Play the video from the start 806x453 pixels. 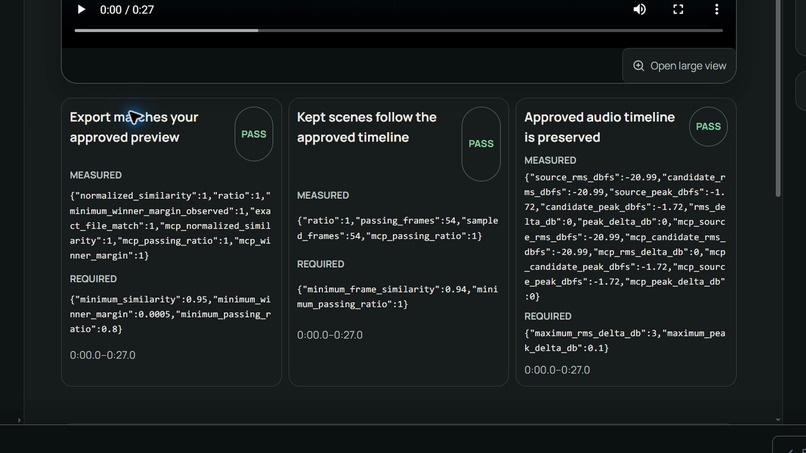(81, 9)
